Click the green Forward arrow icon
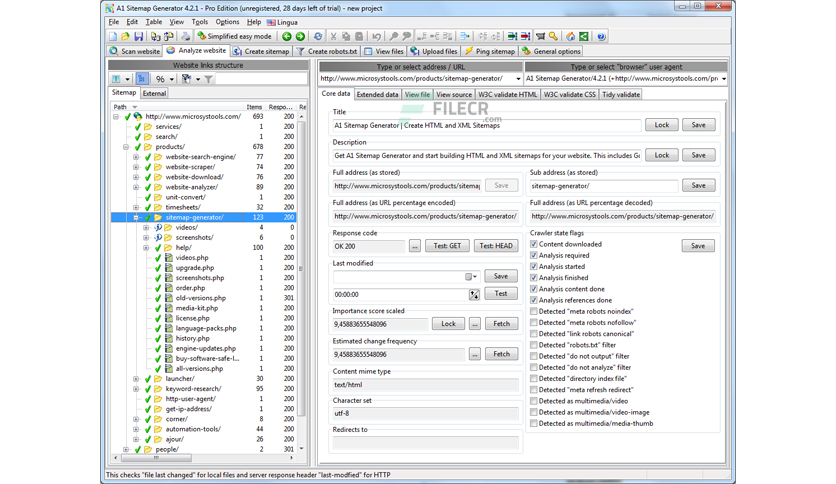Image resolution: width=836 pixels, height=484 pixels. [x=300, y=36]
